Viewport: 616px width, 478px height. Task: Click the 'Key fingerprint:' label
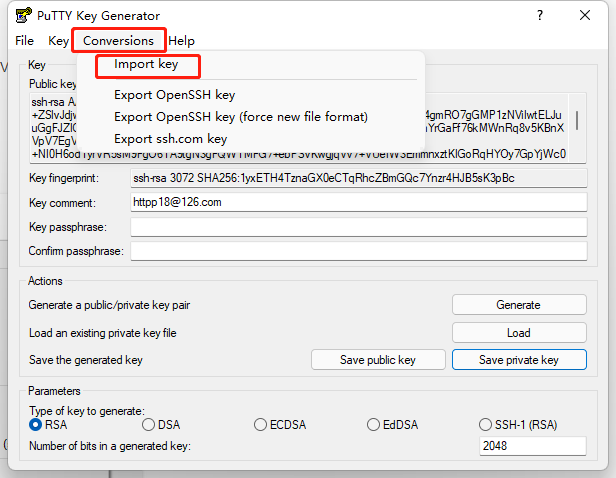[x=64, y=178]
